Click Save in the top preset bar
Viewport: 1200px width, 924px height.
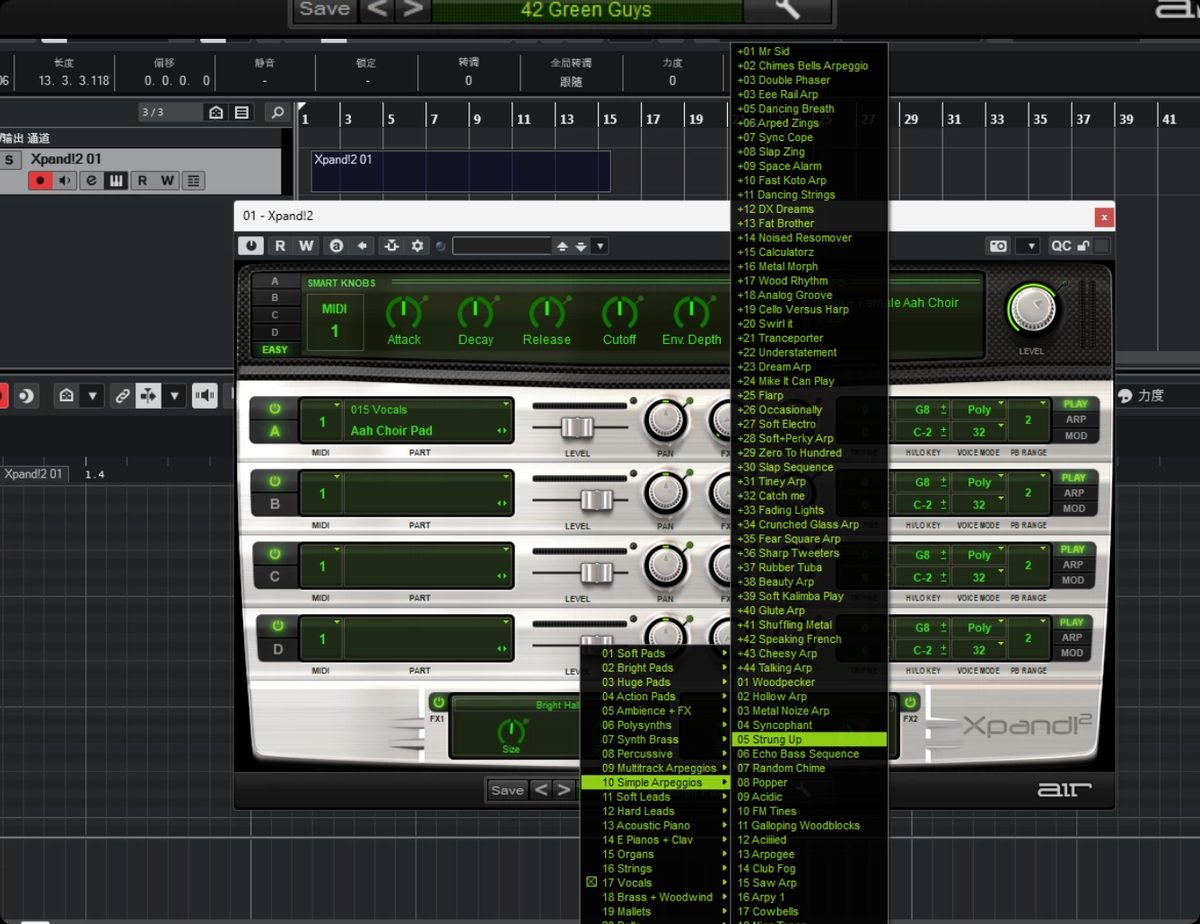point(325,9)
